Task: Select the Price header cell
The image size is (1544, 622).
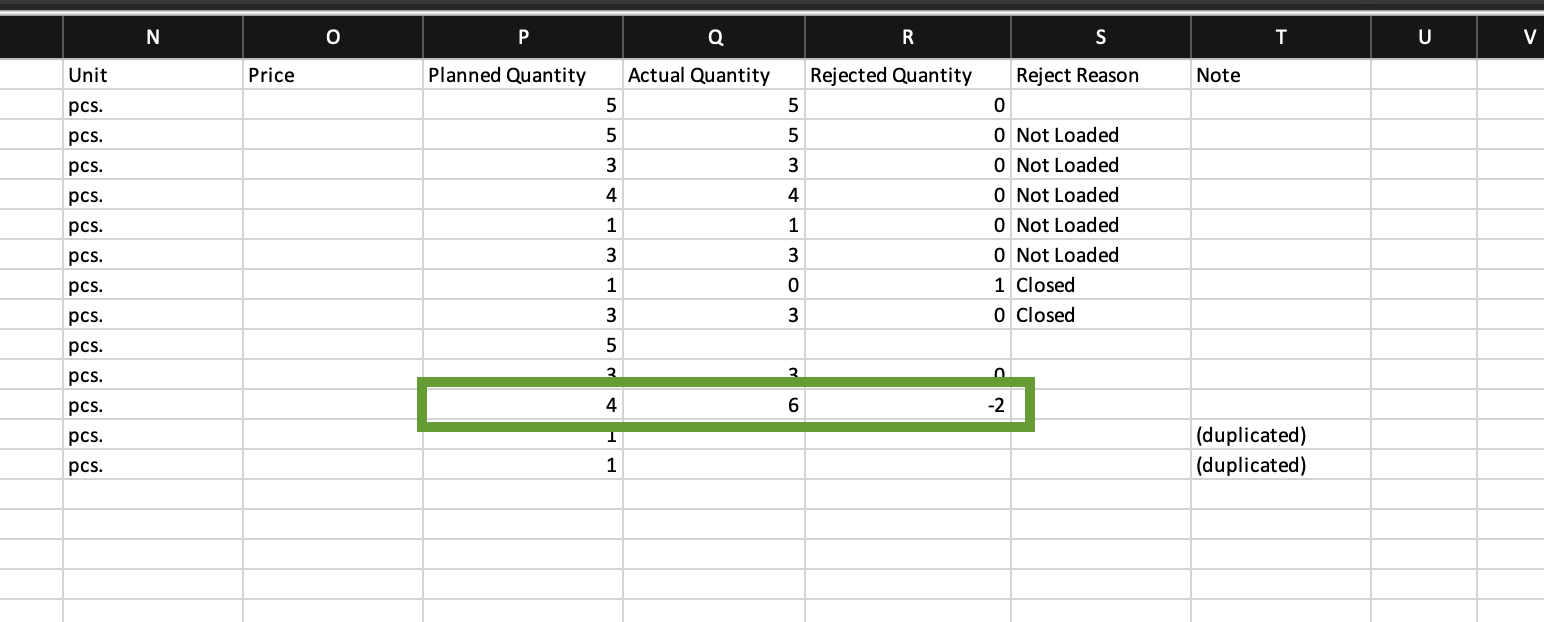Action: [x=333, y=75]
